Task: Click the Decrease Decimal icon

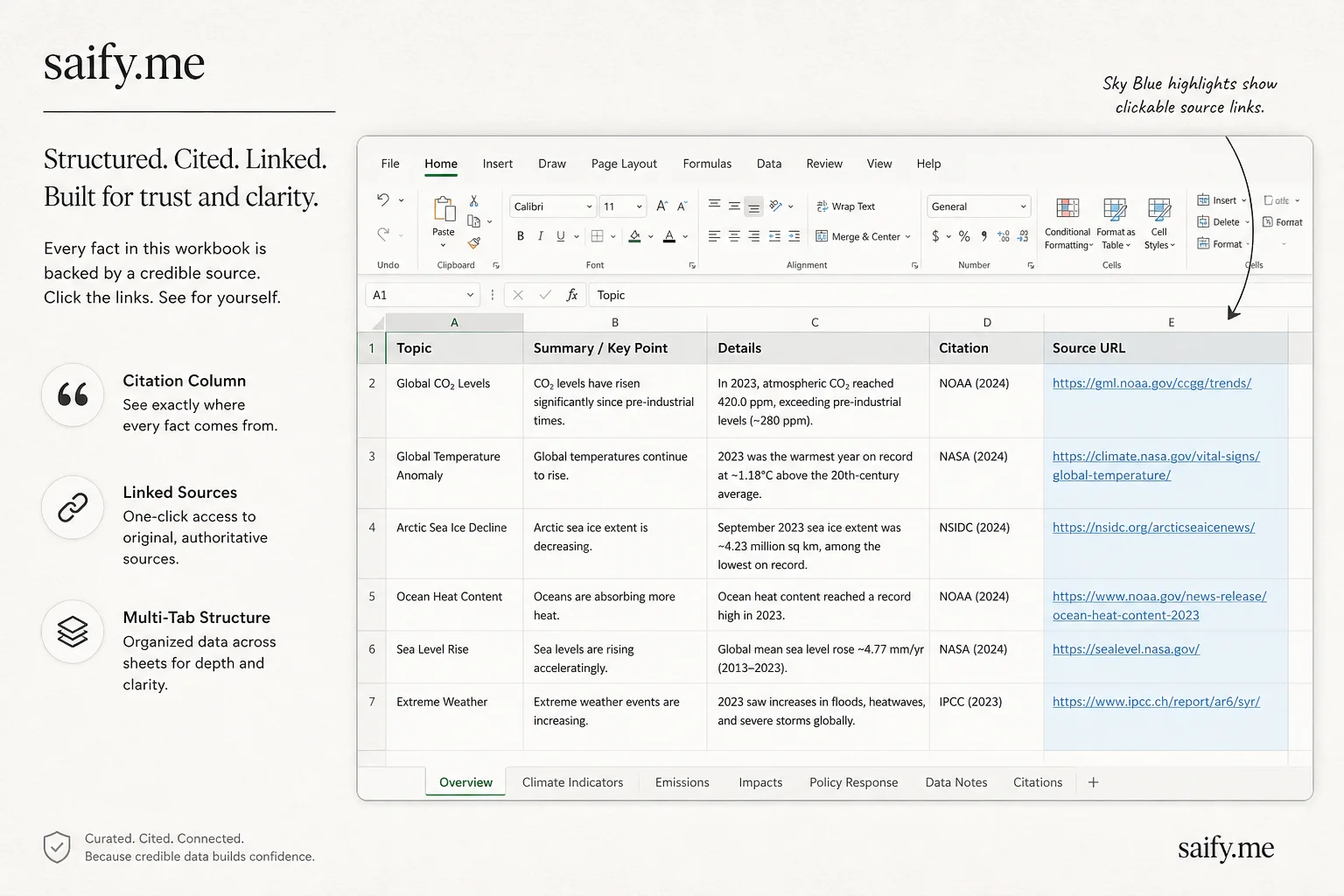Action: click(1022, 236)
